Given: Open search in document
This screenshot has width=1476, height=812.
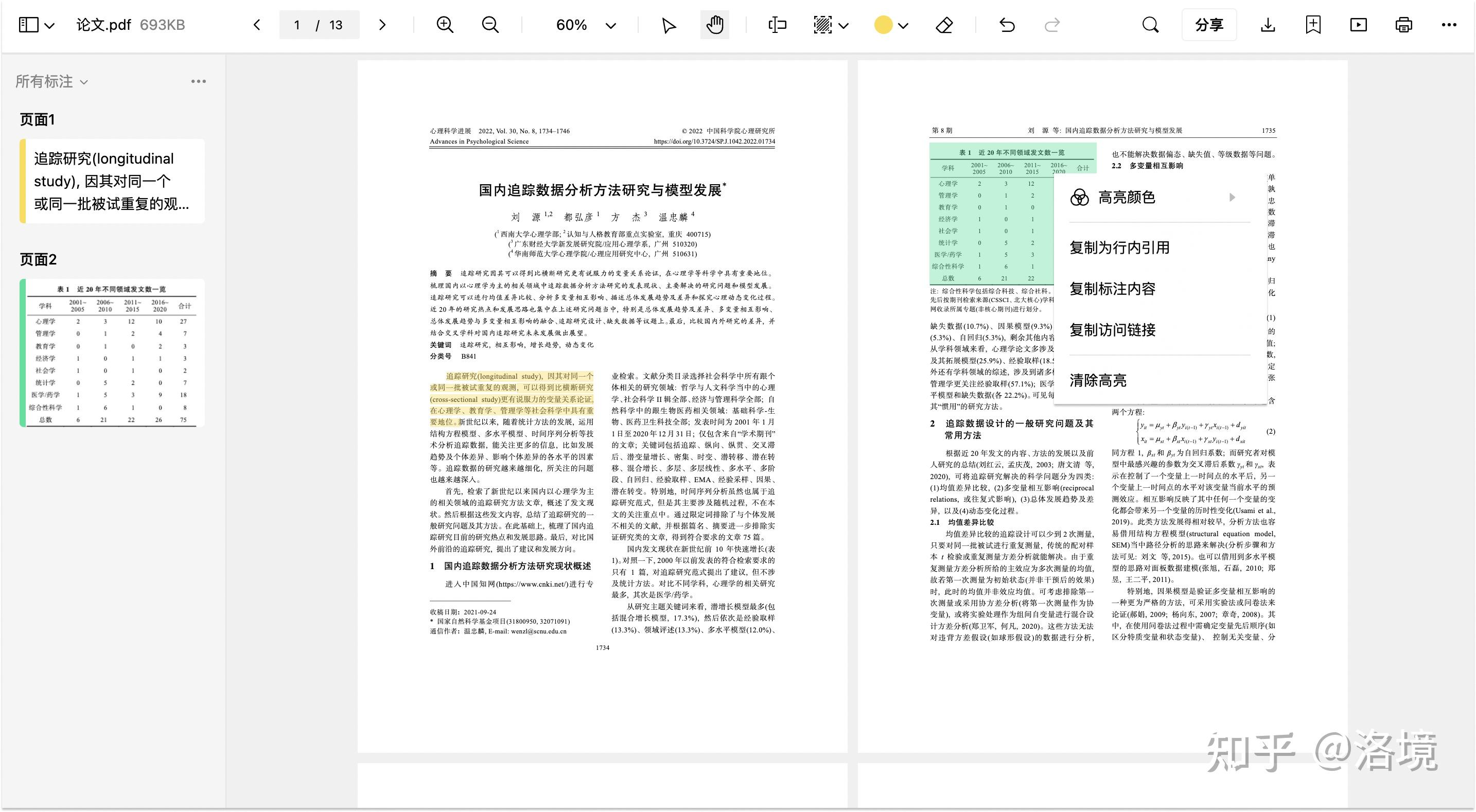Looking at the screenshot, I should pos(1150,25).
